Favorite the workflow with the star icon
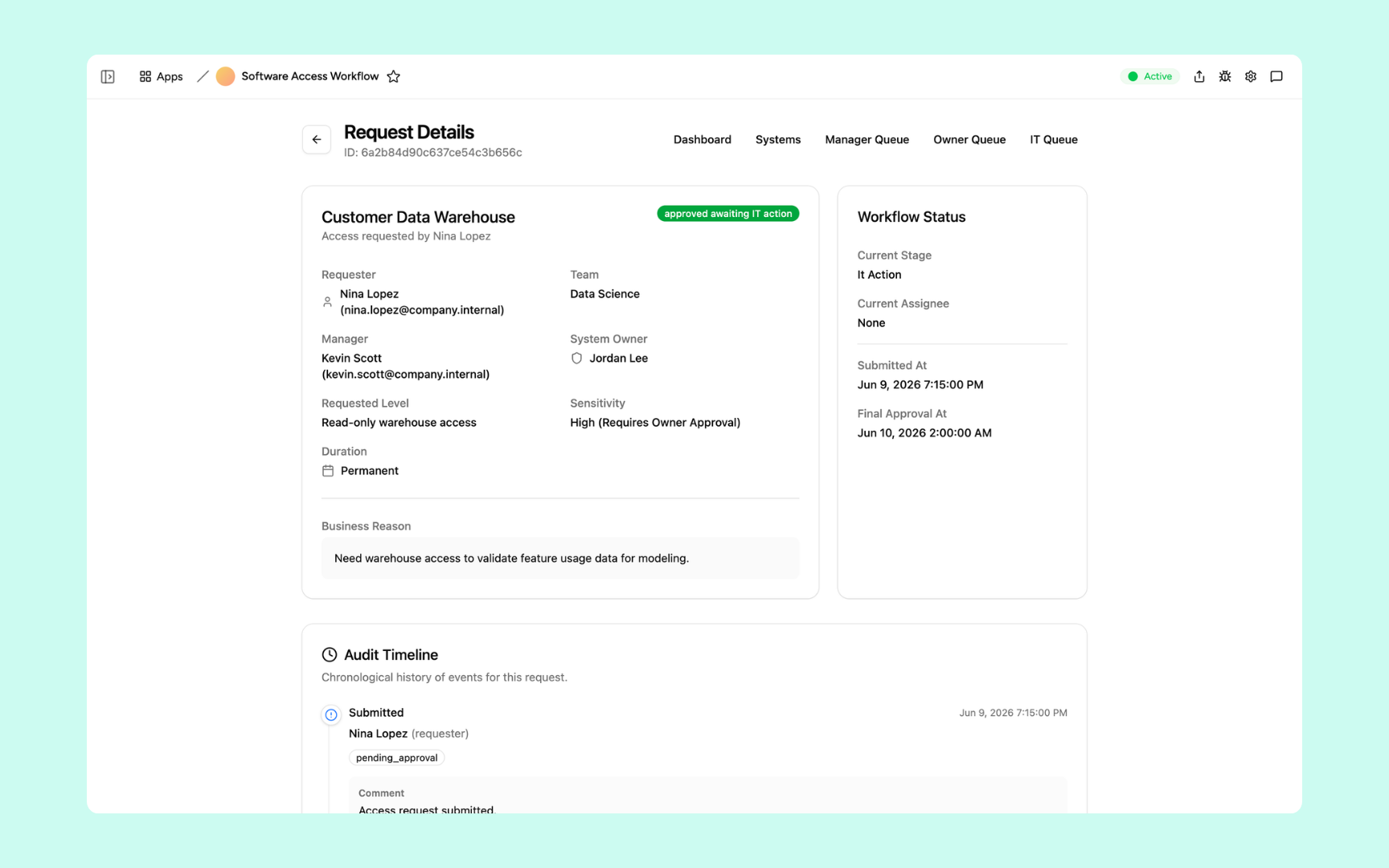The width and height of the screenshot is (1389, 868). pos(393,76)
